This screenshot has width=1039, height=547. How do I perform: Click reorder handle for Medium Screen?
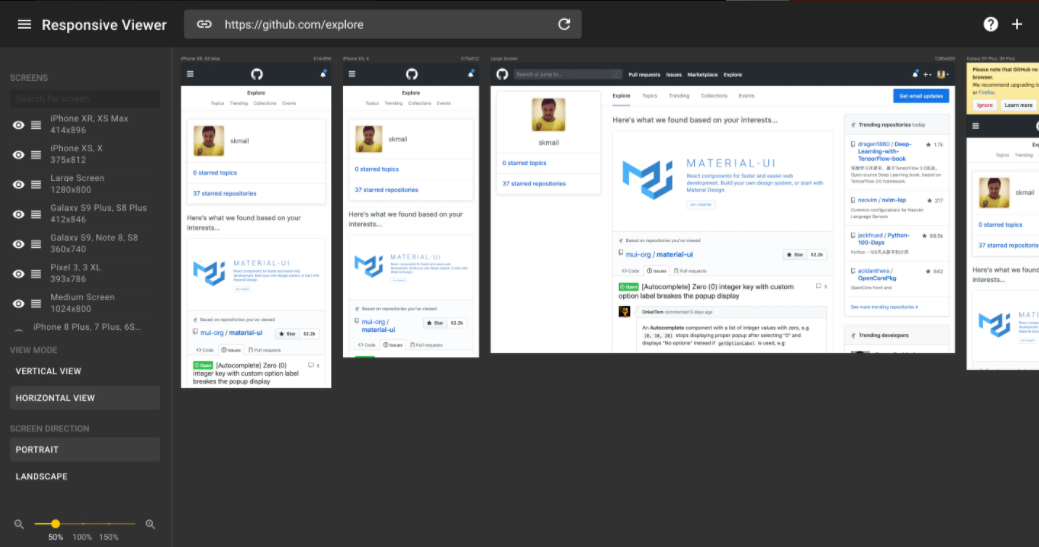click(x=36, y=303)
